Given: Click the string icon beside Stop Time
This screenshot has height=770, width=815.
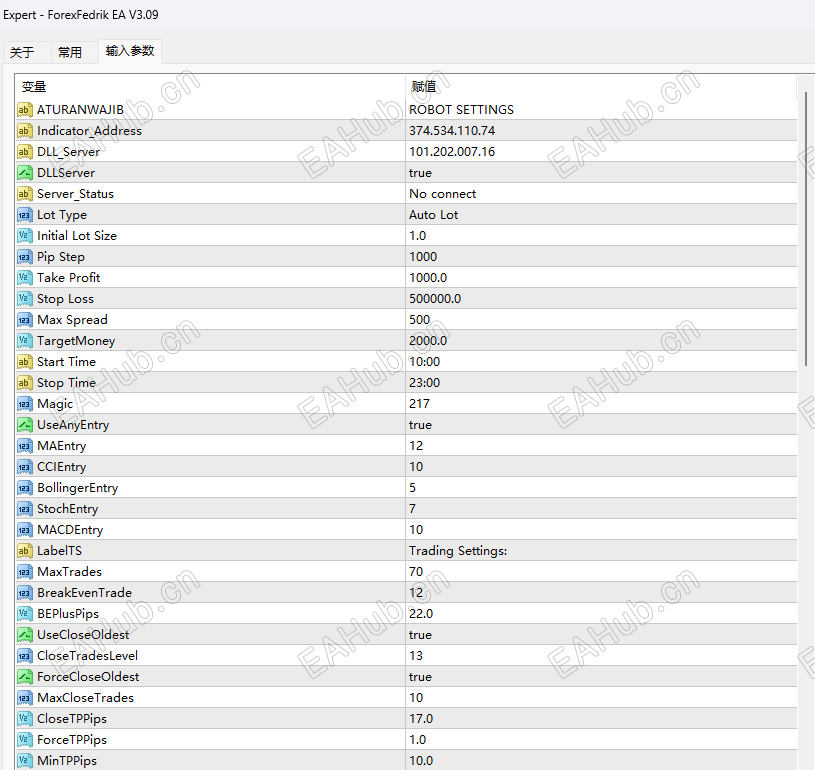Looking at the screenshot, I should tap(24, 383).
